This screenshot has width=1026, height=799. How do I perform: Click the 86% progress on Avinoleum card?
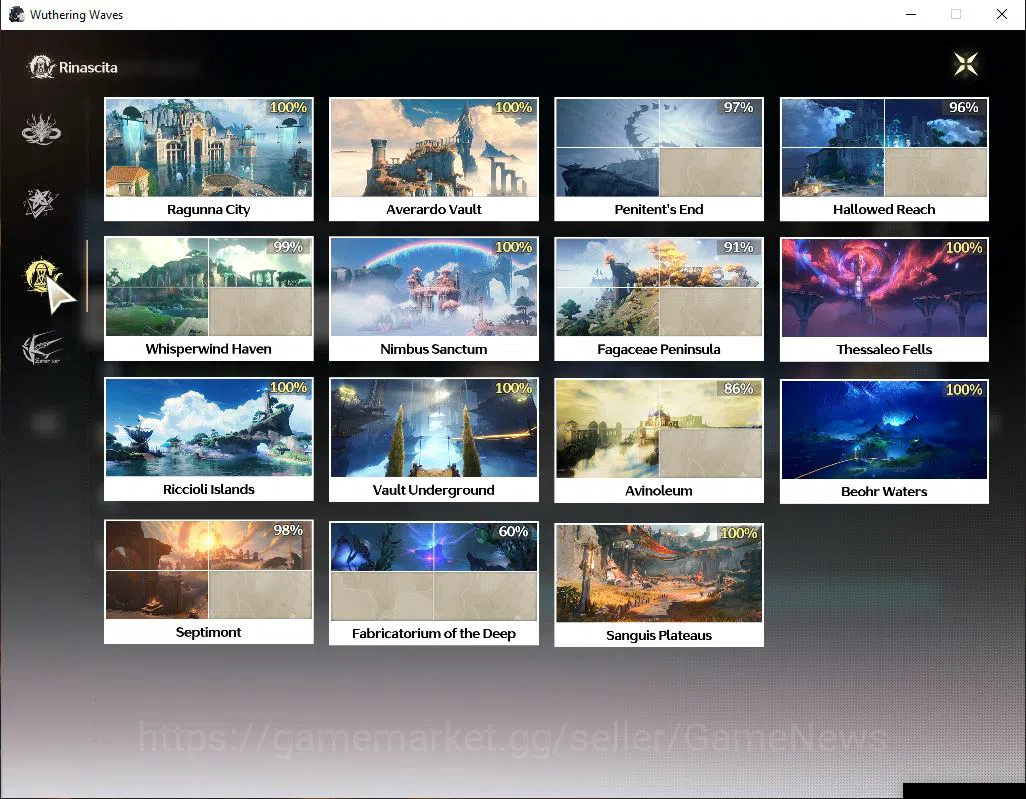tap(738, 389)
